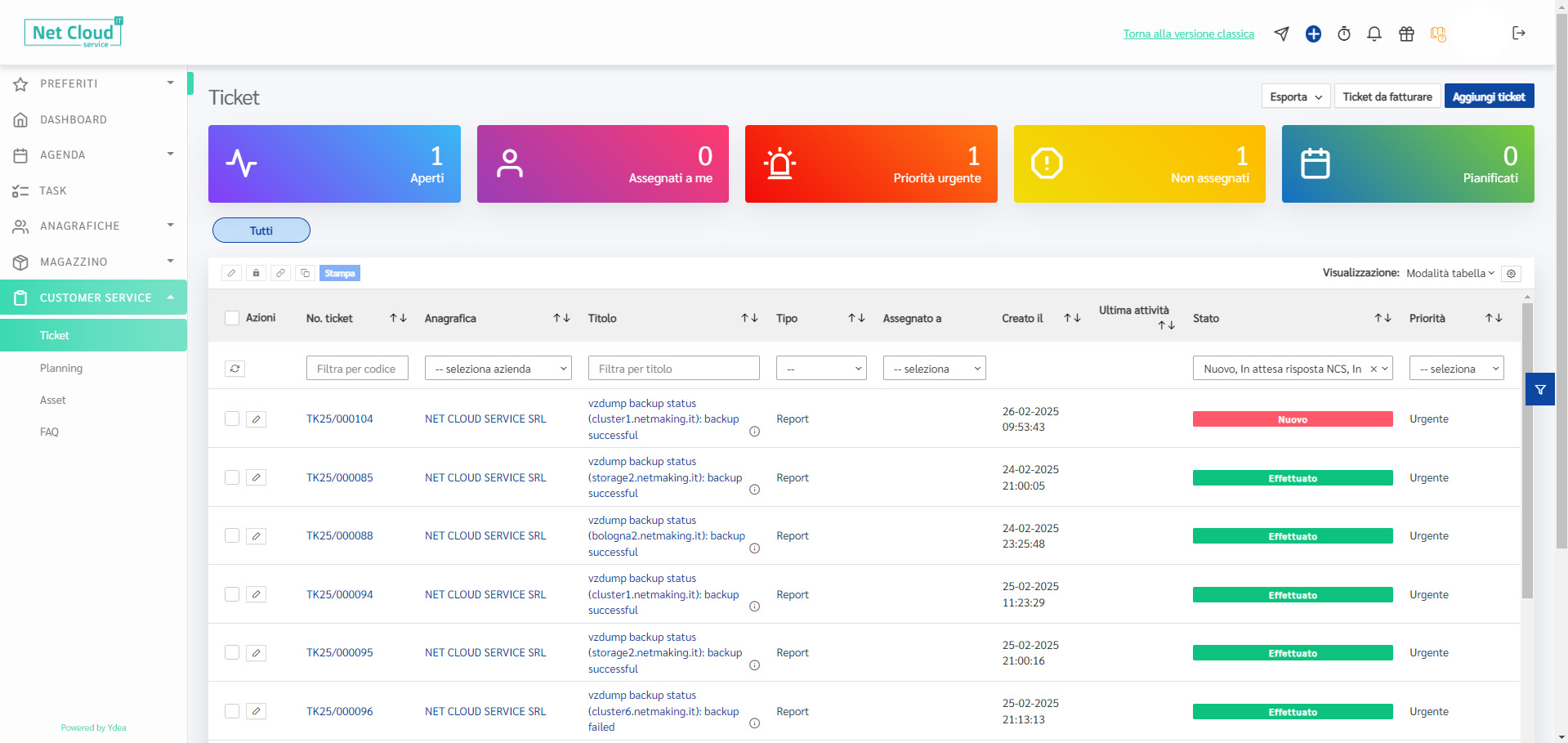The height and width of the screenshot is (743, 1568).
Task: Edit ticket TK25/000104 with pencil icon
Action: point(257,419)
